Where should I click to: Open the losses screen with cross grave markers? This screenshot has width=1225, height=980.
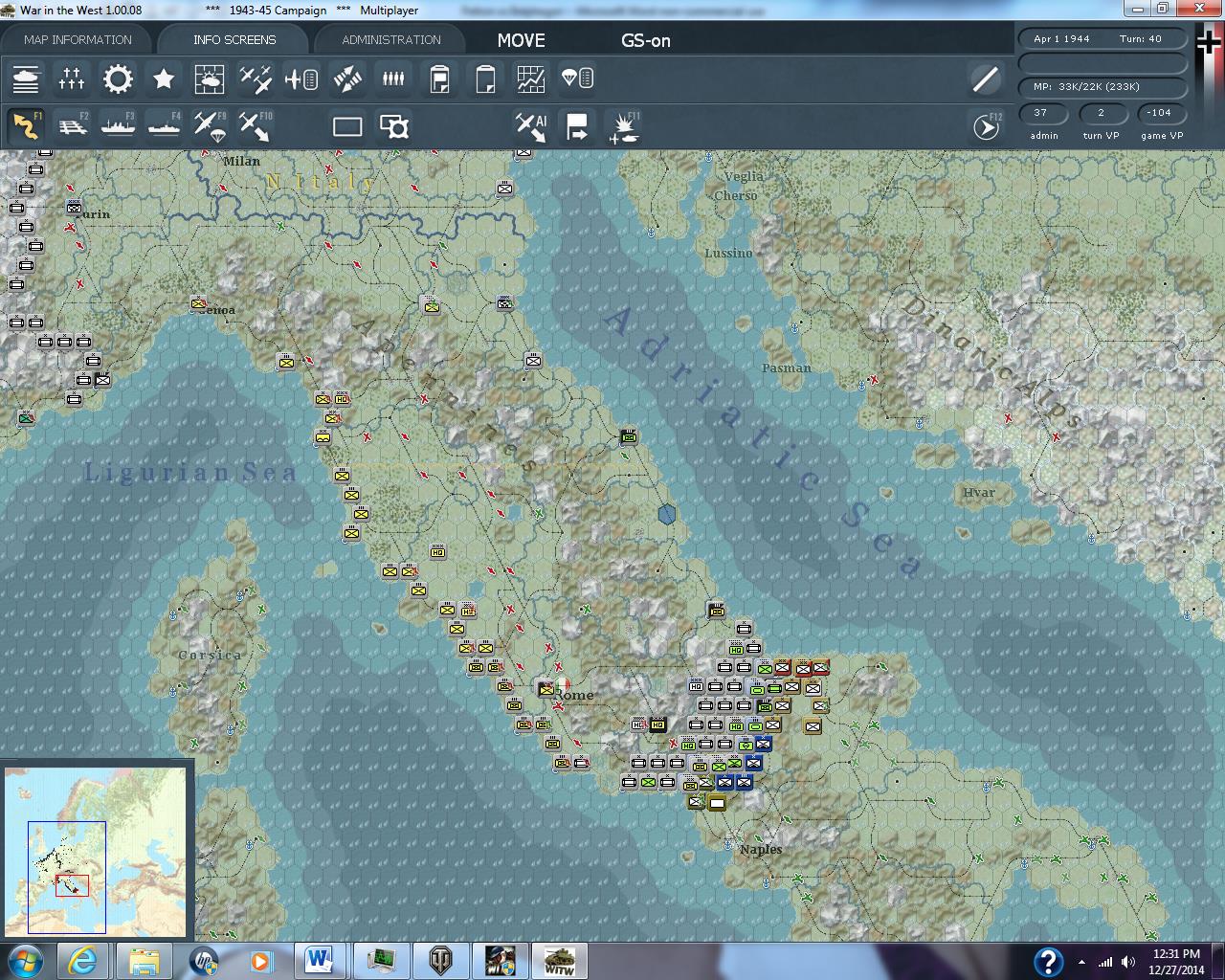coord(72,78)
